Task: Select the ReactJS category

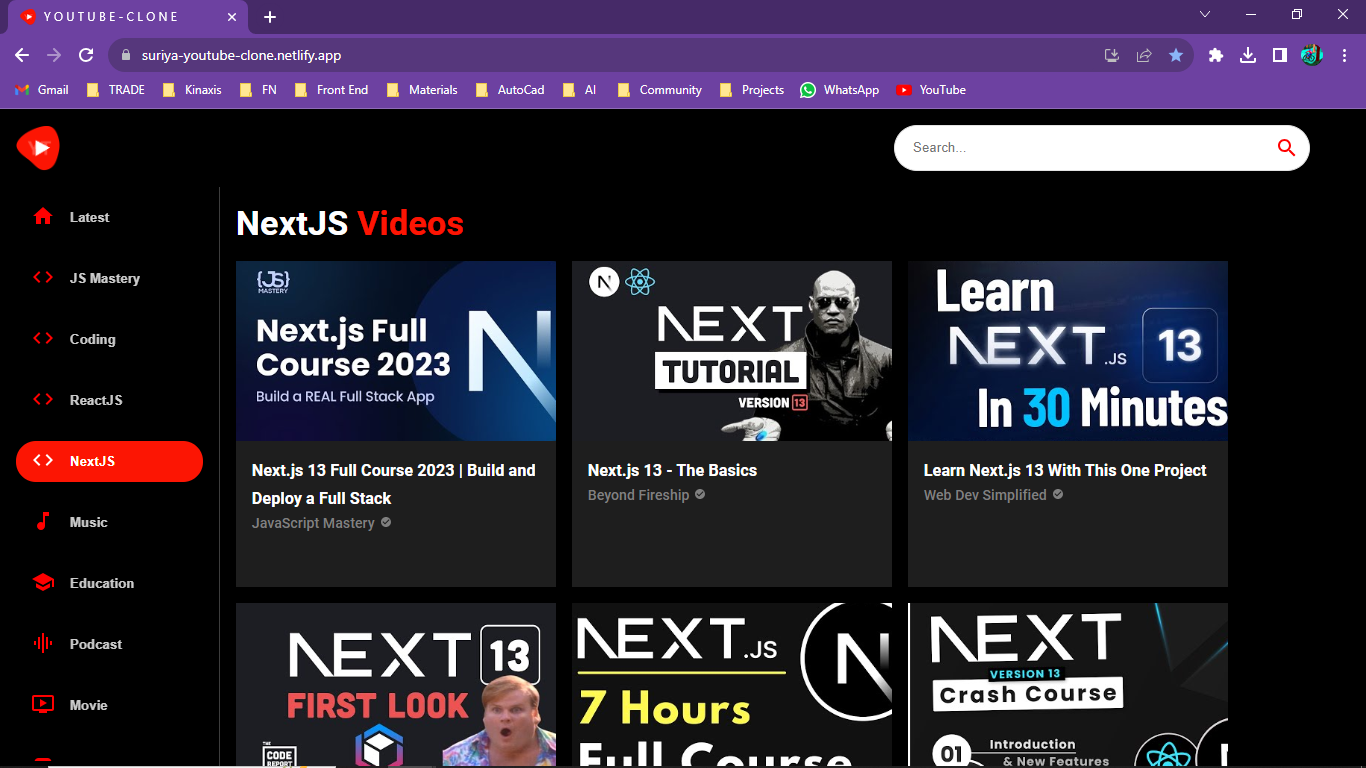Action: [109, 400]
